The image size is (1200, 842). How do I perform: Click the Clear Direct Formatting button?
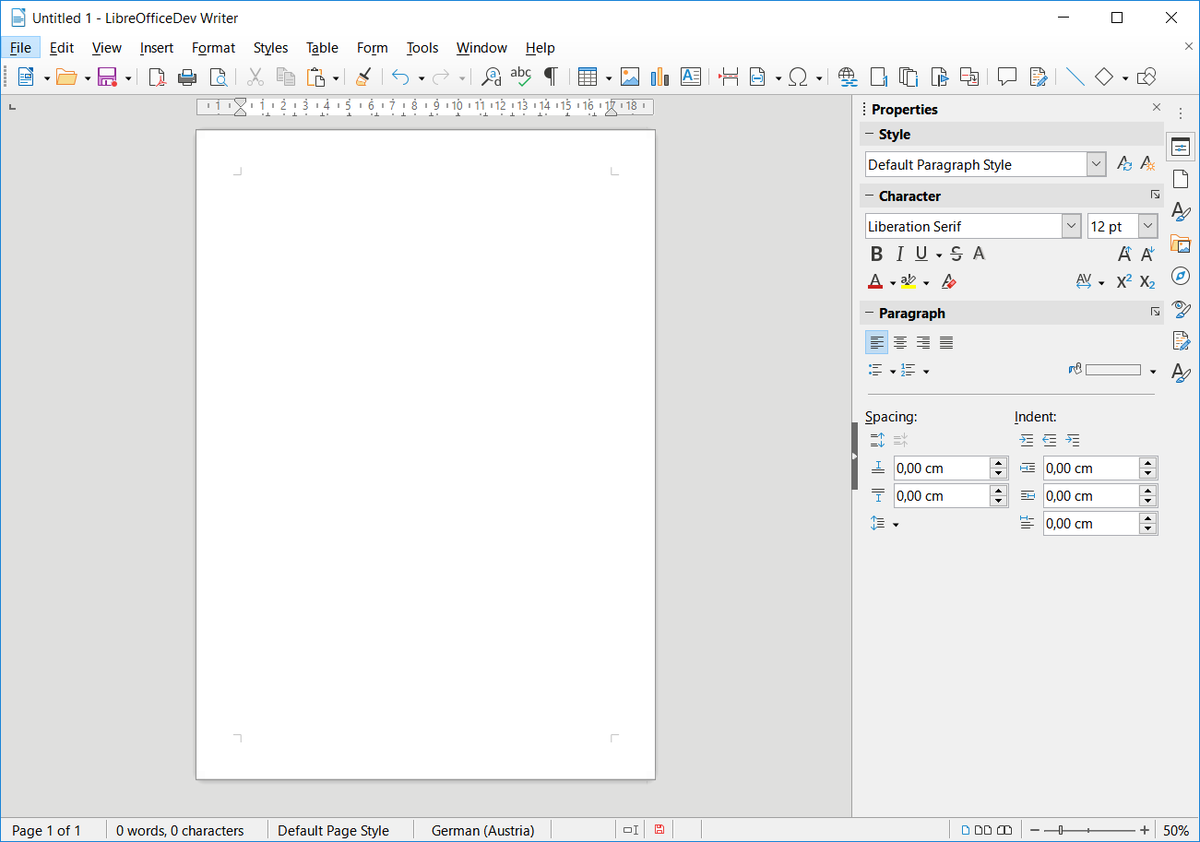[949, 282]
